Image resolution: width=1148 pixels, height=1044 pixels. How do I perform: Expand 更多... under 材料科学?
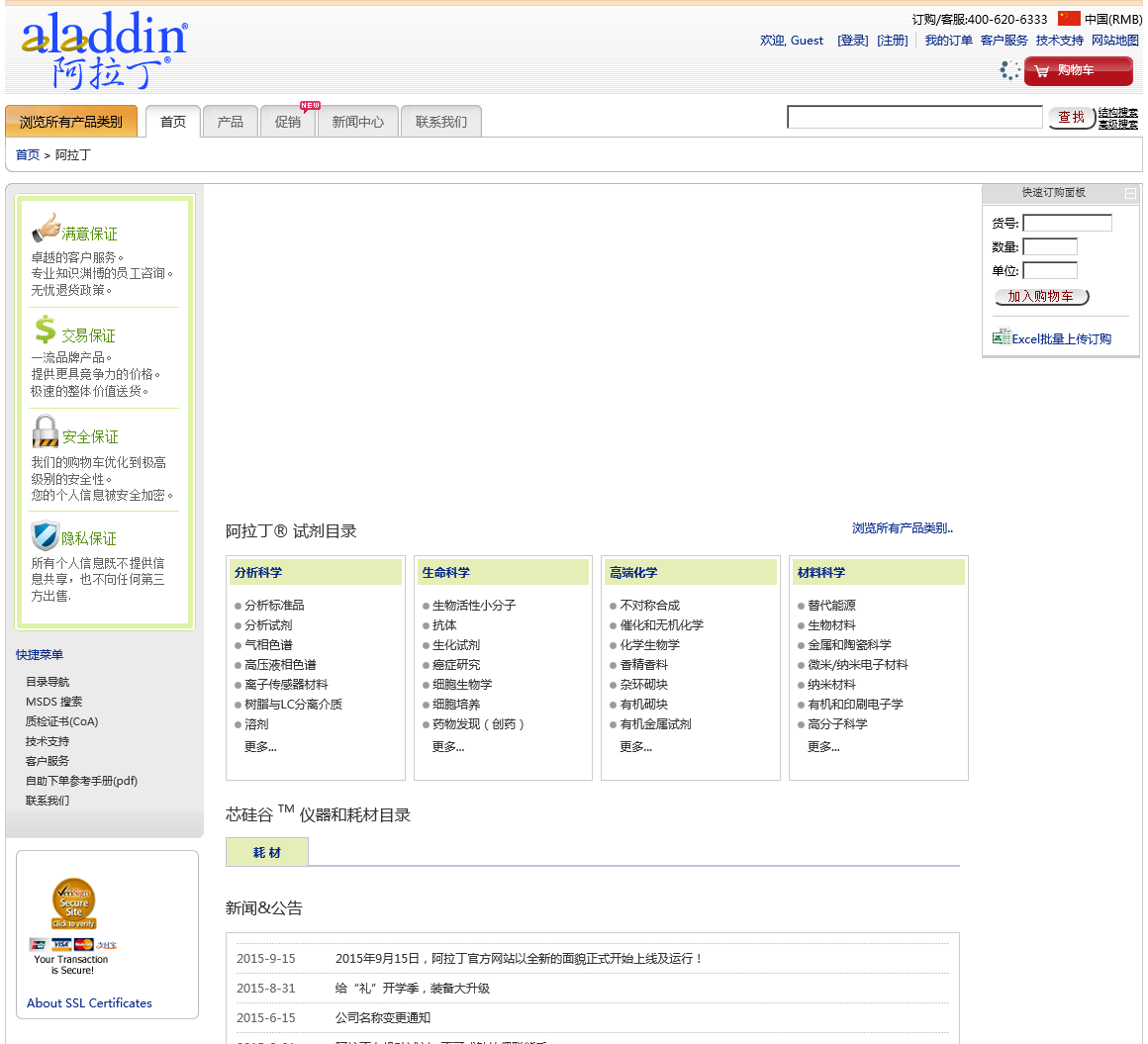click(823, 747)
